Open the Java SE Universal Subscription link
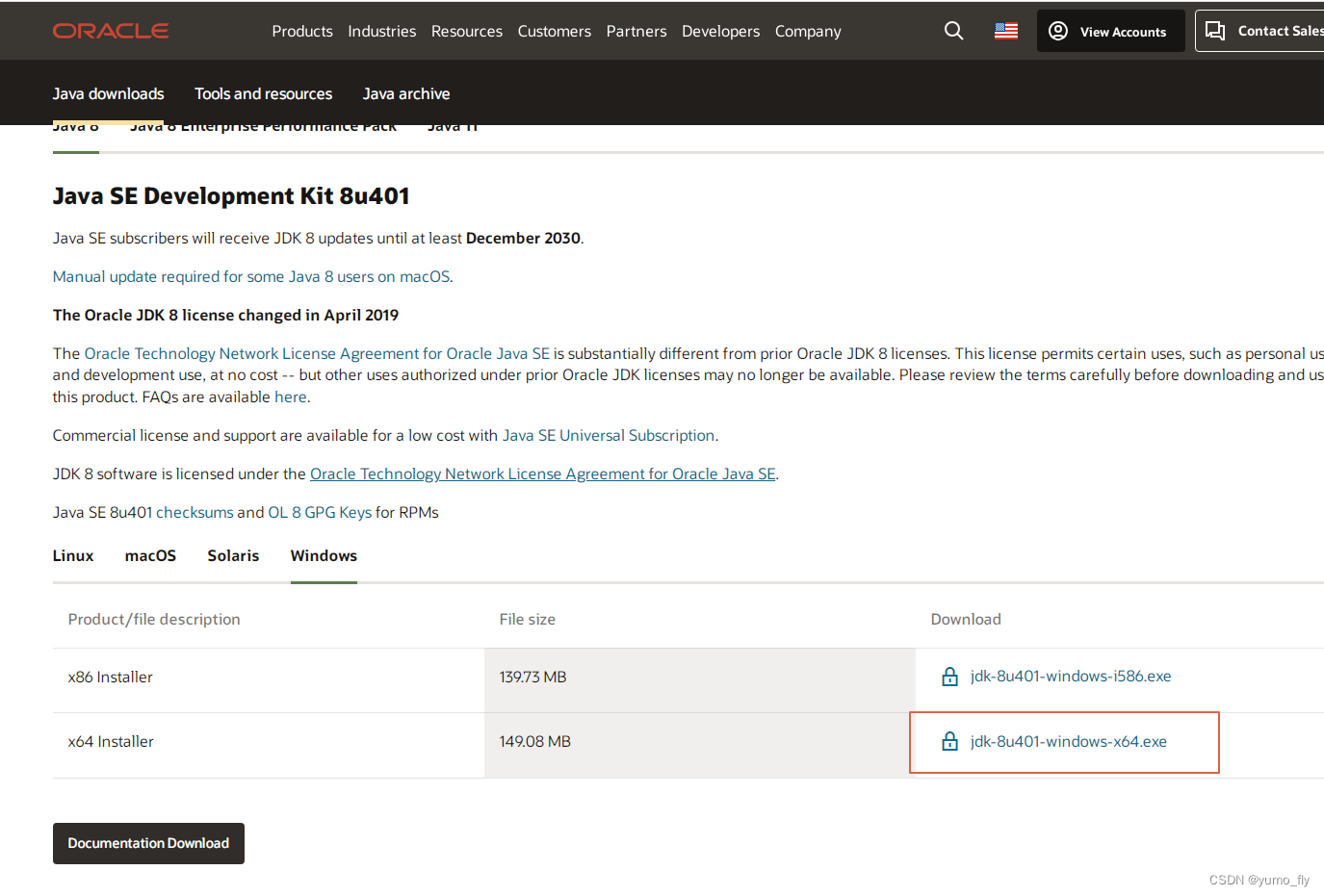This screenshot has width=1324, height=896. pyautogui.click(x=609, y=435)
